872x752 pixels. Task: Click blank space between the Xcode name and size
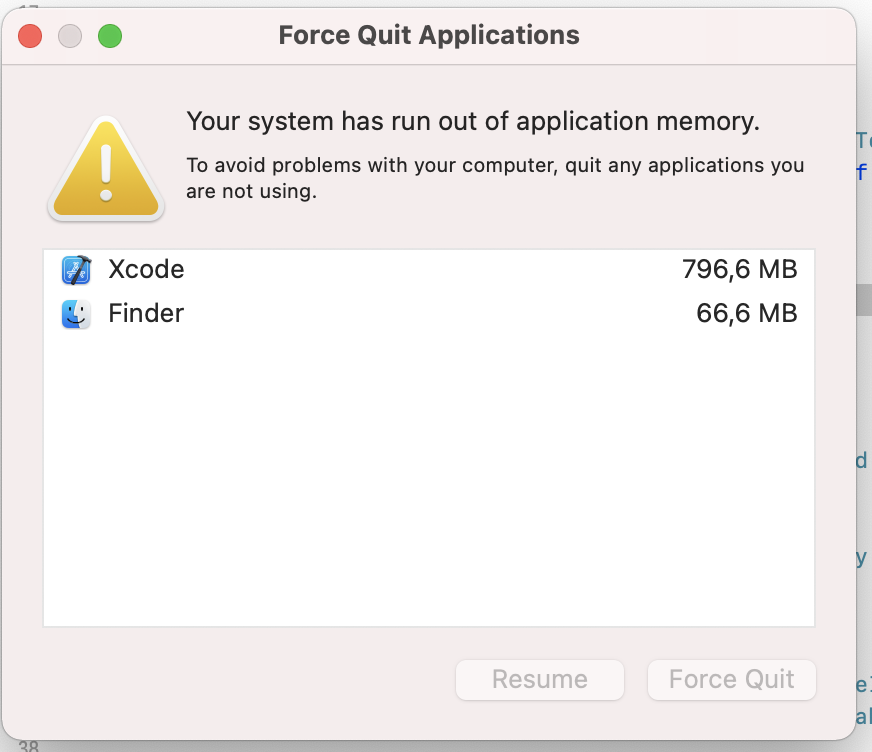click(x=430, y=269)
